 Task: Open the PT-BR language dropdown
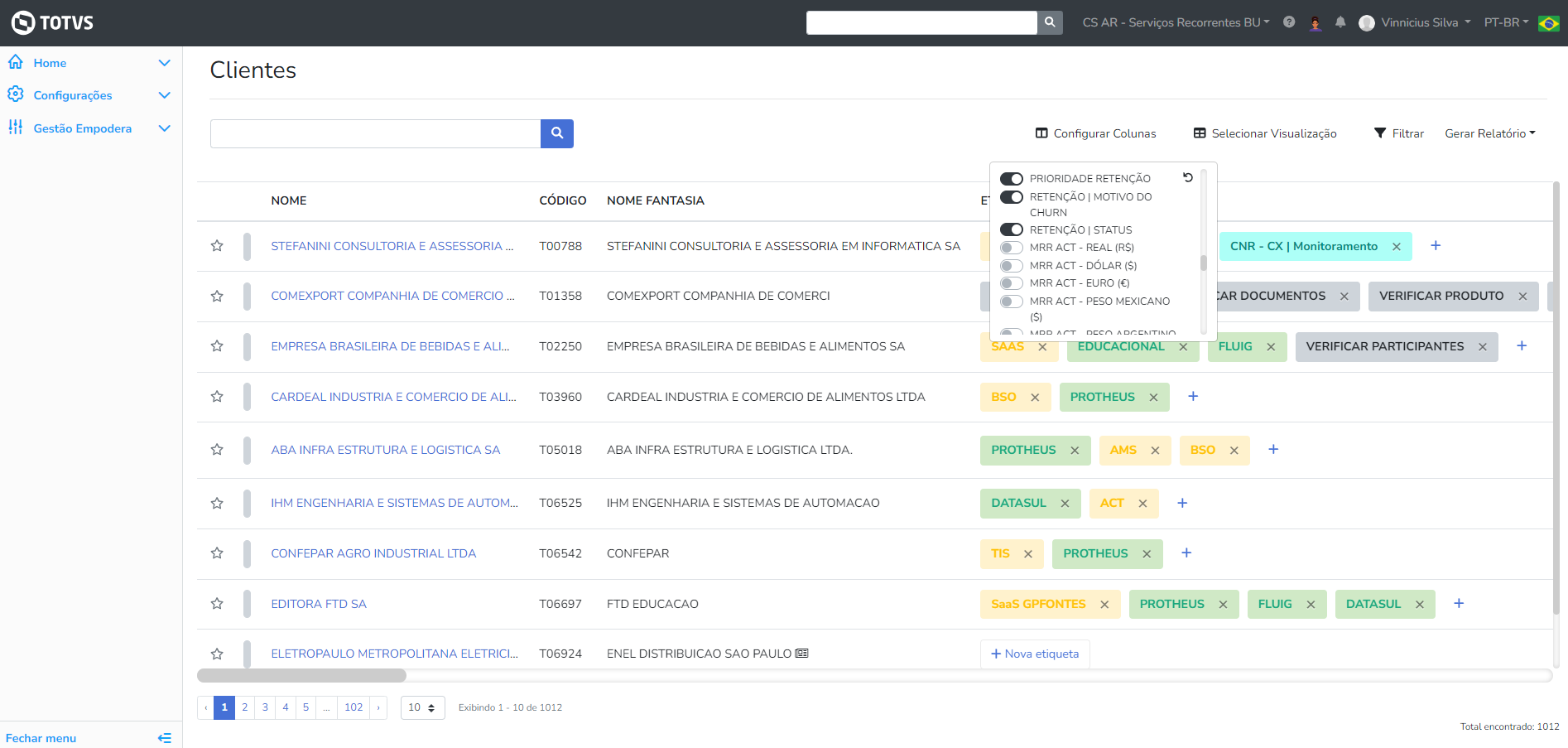pyautogui.click(x=1506, y=22)
